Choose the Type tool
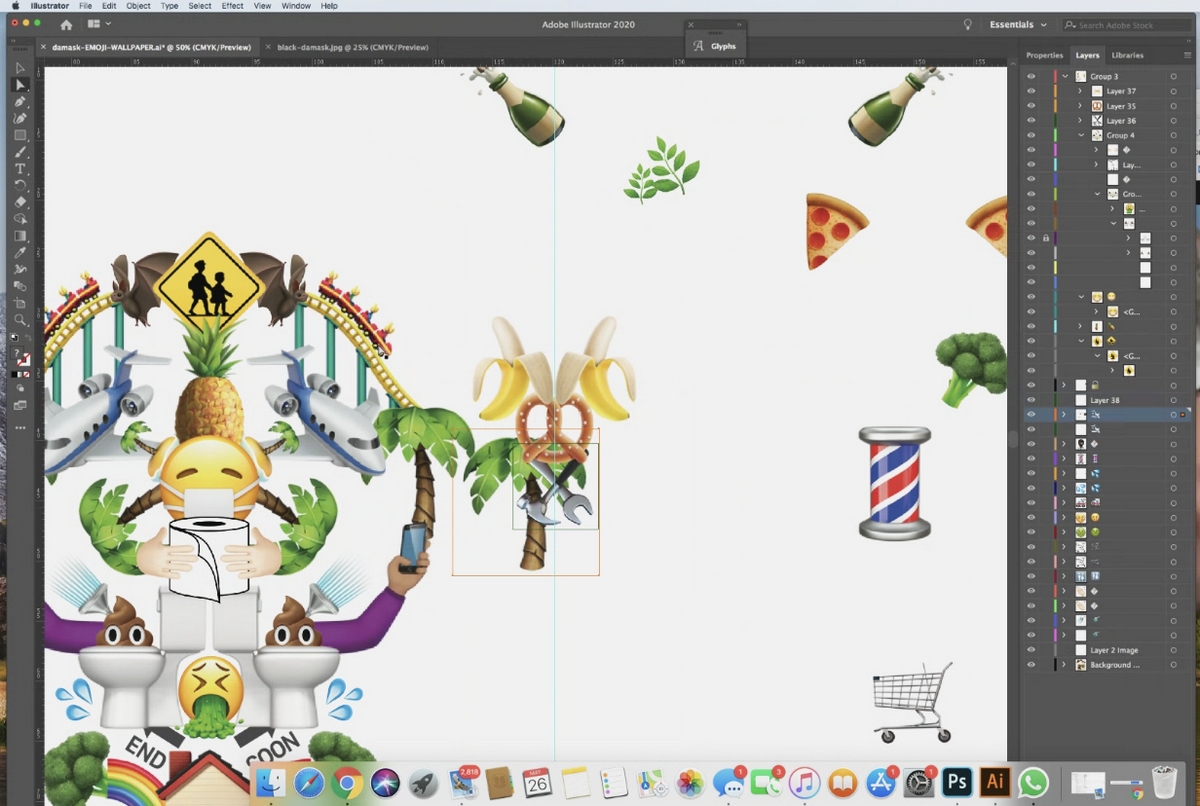This screenshot has width=1200, height=806. pos(20,169)
